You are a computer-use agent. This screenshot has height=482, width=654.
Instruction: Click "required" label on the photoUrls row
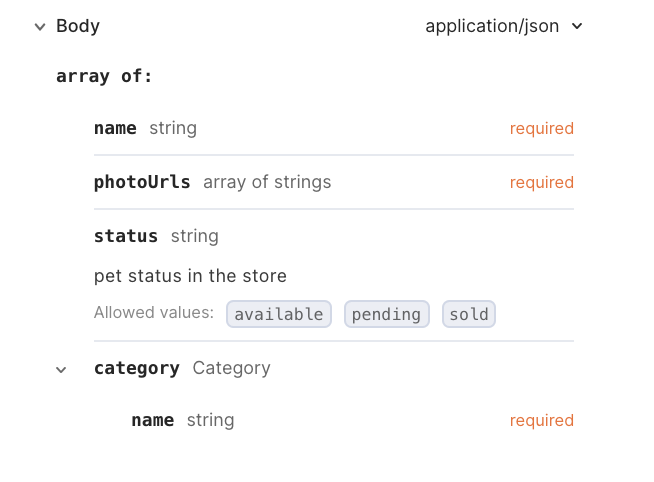tap(541, 182)
